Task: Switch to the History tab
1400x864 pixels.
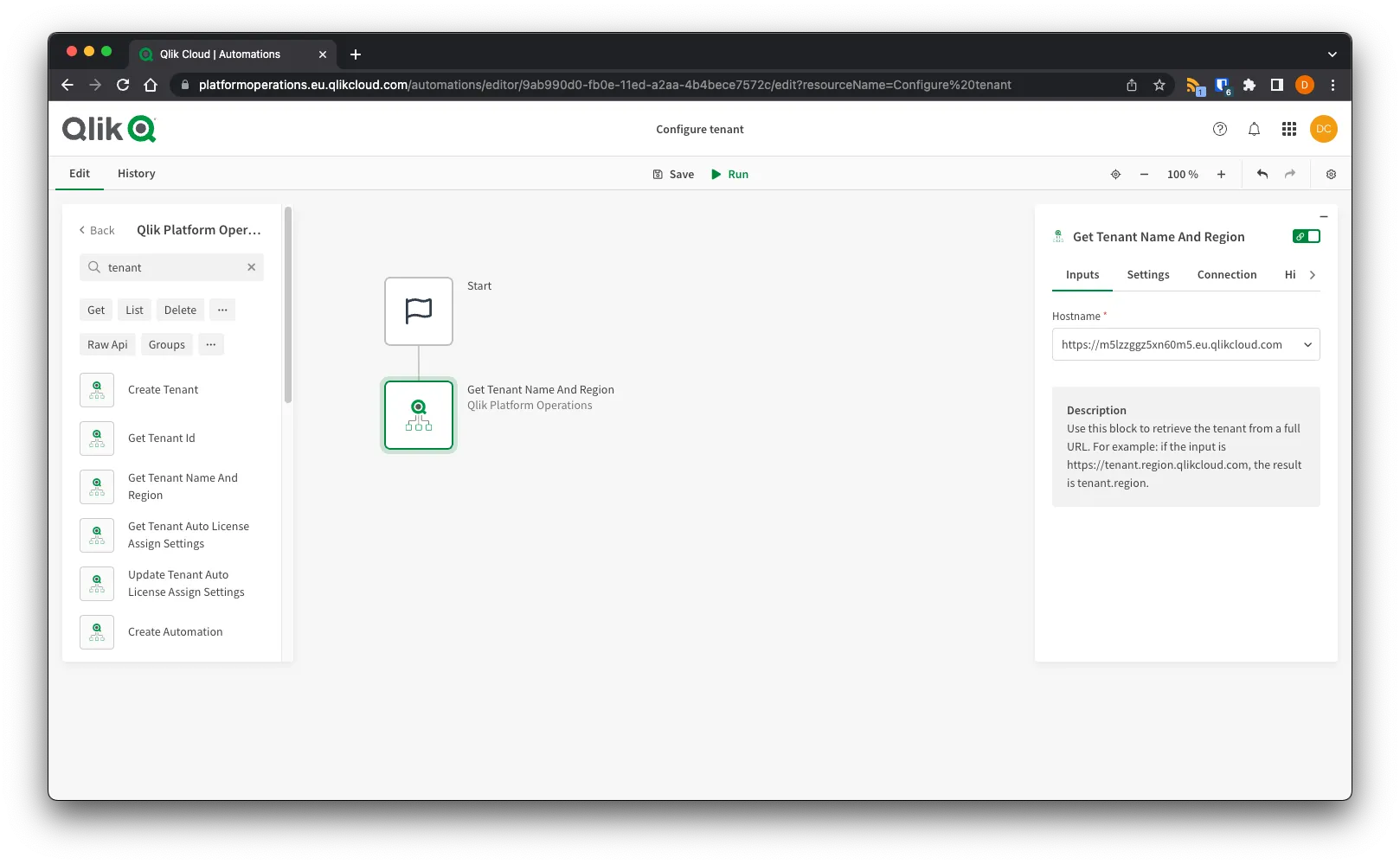Action: click(x=136, y=173)
